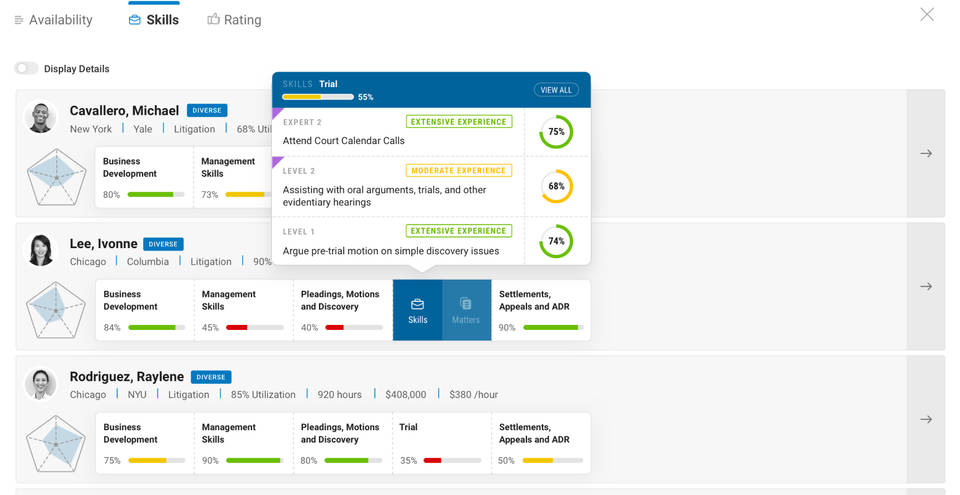Click the DIVERSE badge next to Cavallero

(207, 110)
